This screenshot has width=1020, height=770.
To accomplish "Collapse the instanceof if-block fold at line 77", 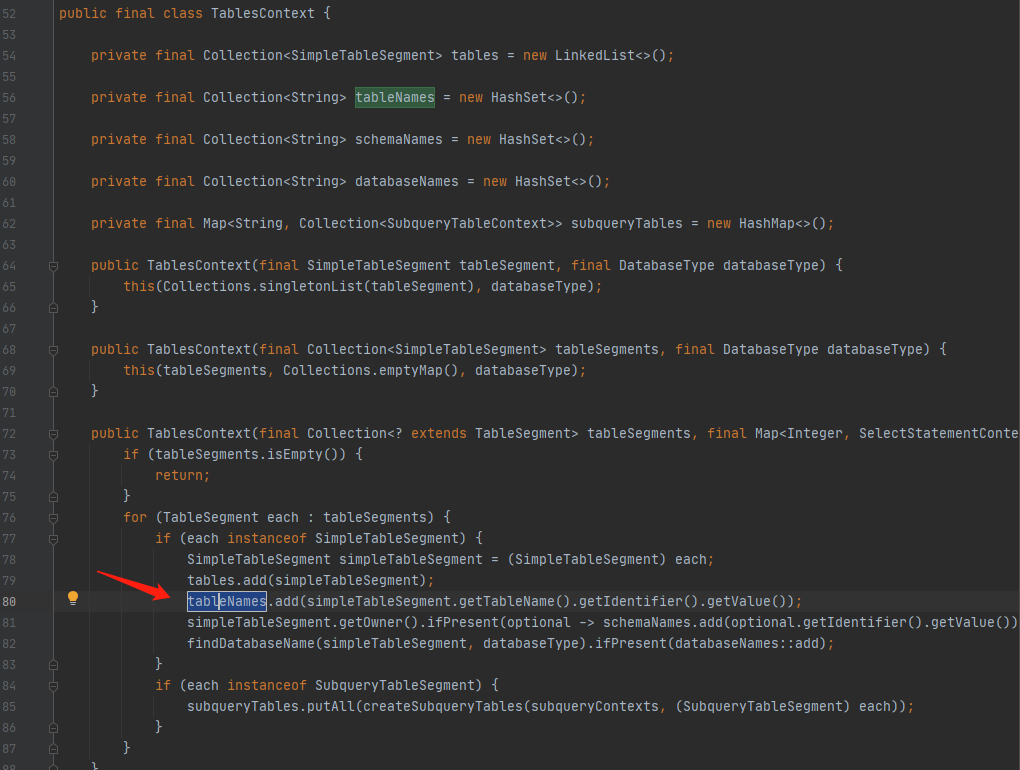I will click(53, 539).
